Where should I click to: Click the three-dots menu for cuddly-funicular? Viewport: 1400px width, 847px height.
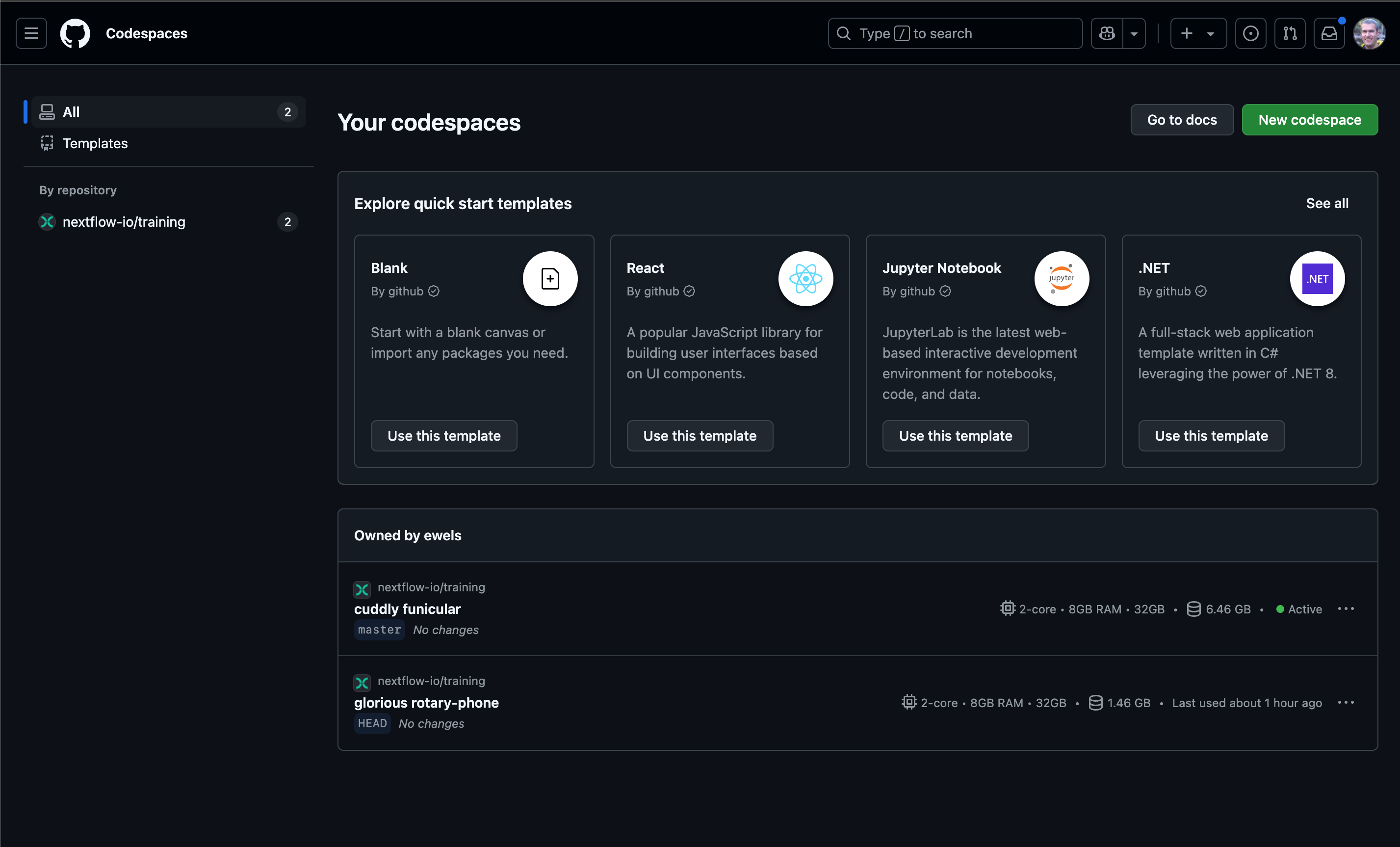(1346, 608)
